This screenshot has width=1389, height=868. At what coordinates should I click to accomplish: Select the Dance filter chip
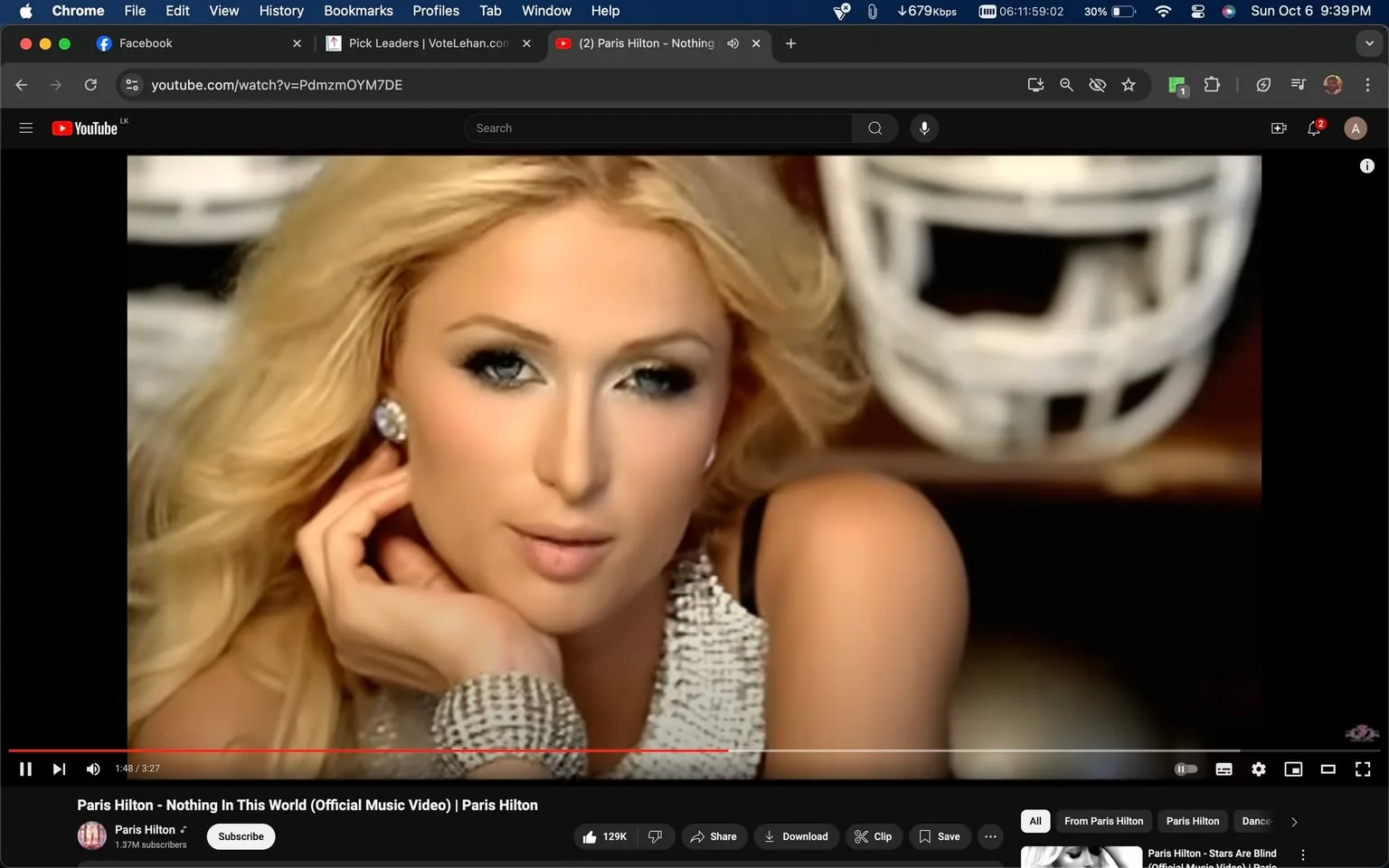point(1255,821)
